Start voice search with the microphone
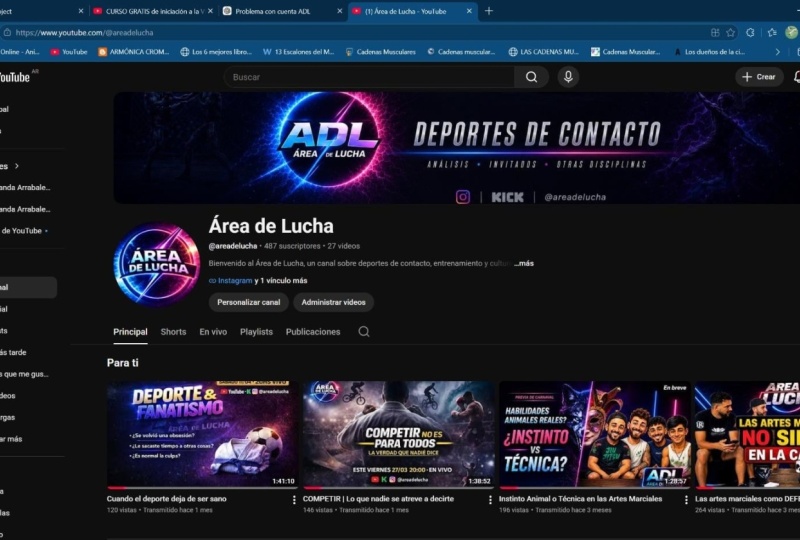800x540 pixels. point(568,77)
